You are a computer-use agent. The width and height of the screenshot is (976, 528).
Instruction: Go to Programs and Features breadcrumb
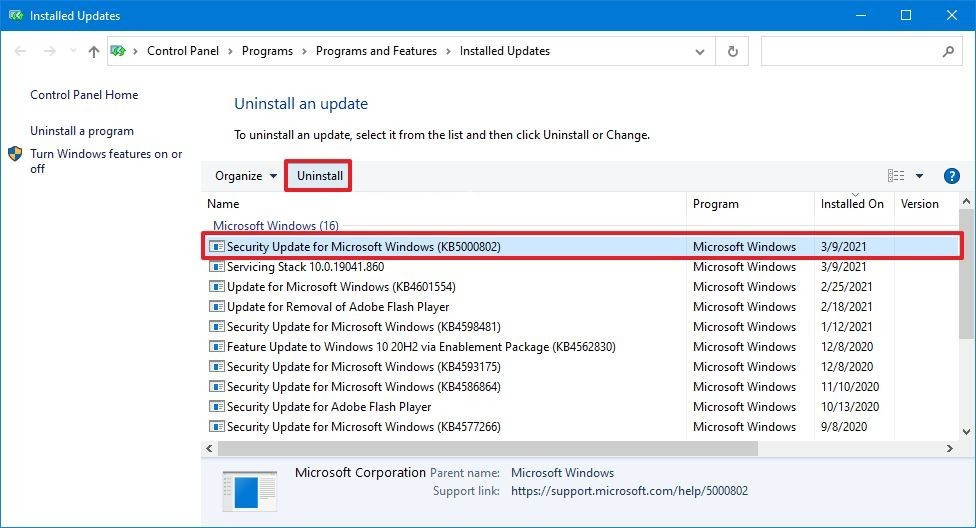376,51
